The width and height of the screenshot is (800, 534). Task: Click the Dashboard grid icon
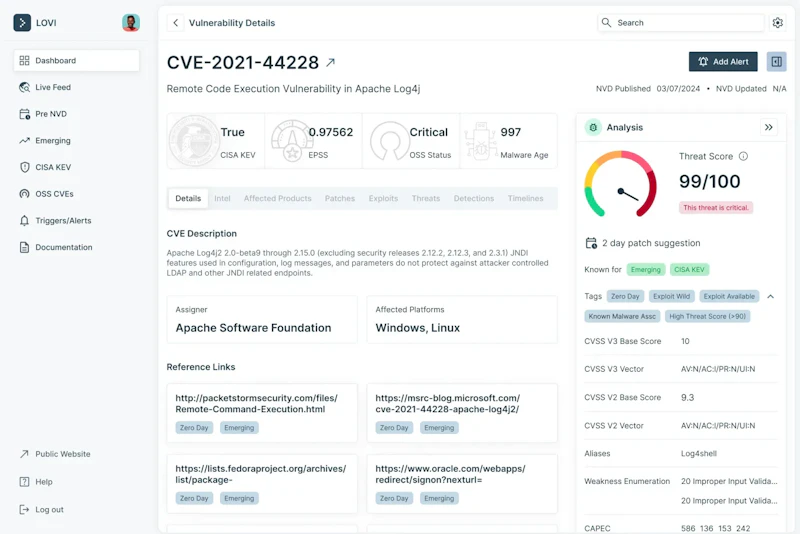click(x=24, y=61)
